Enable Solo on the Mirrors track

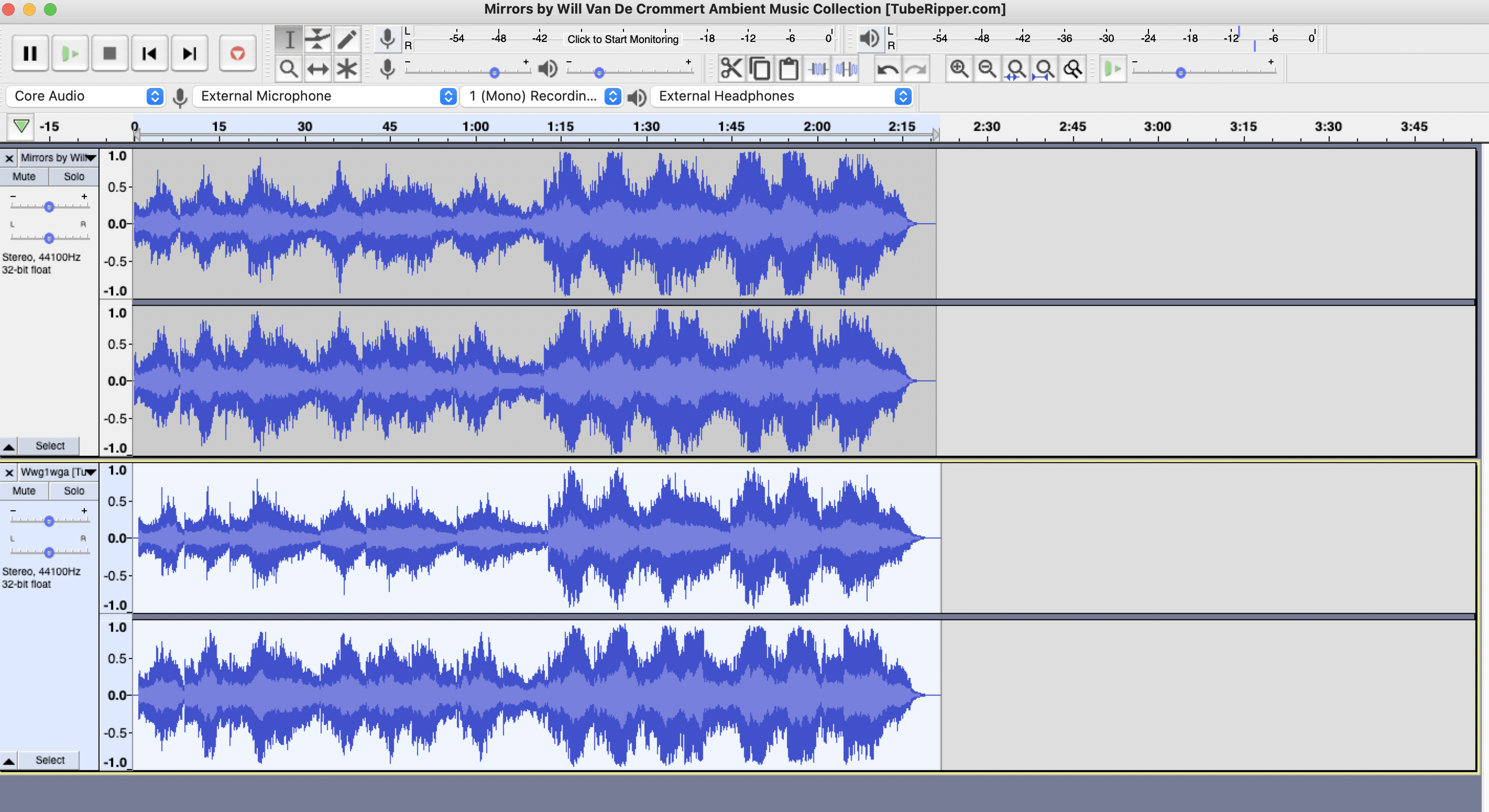point(73,176)
